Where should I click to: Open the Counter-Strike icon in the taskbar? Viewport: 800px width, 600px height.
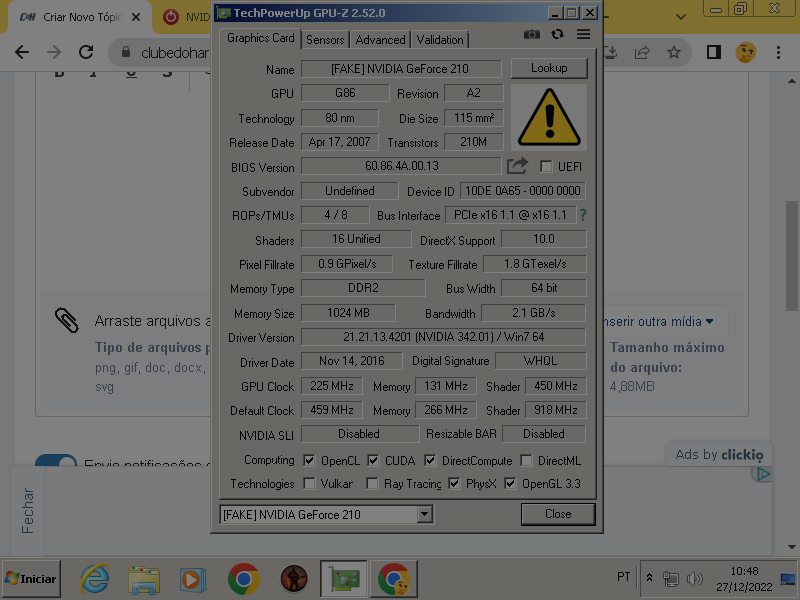click(x=294, y=579)
